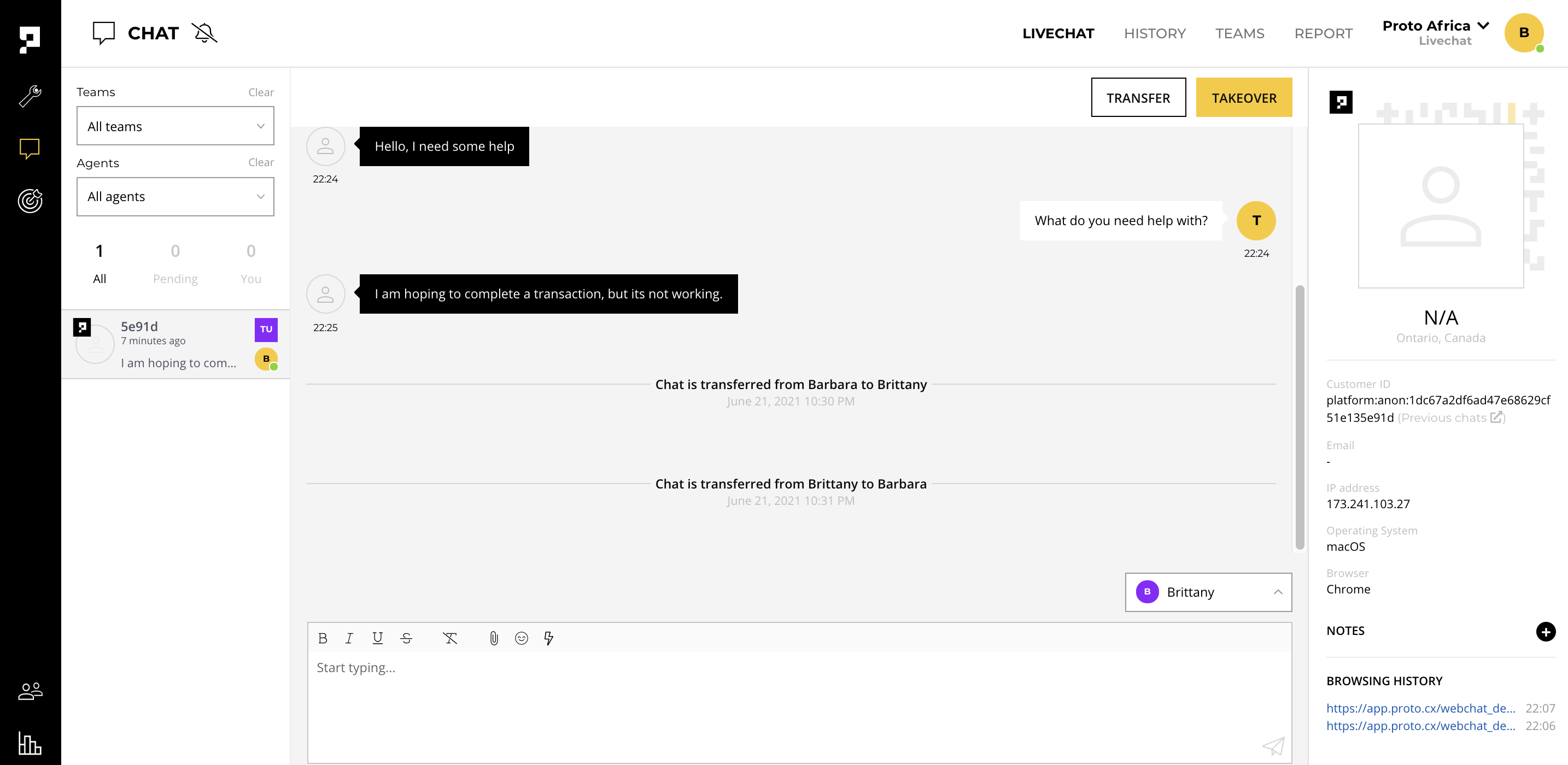Click the Start typing message field
This screenshot has width=1568, height=765.
click(799, 706)
